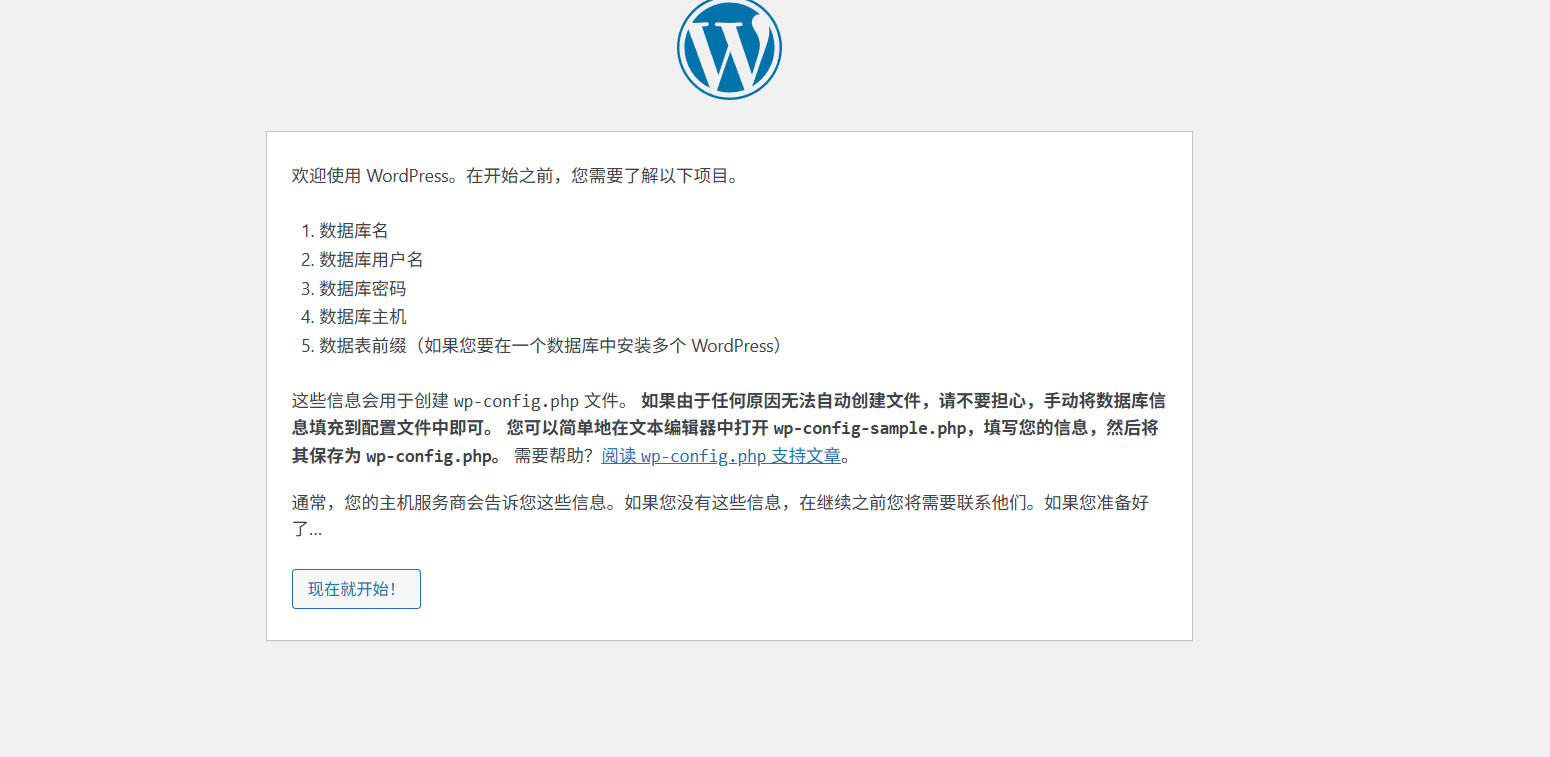
Task: Select the 数据库主机 list item
Action: point(362,317)
